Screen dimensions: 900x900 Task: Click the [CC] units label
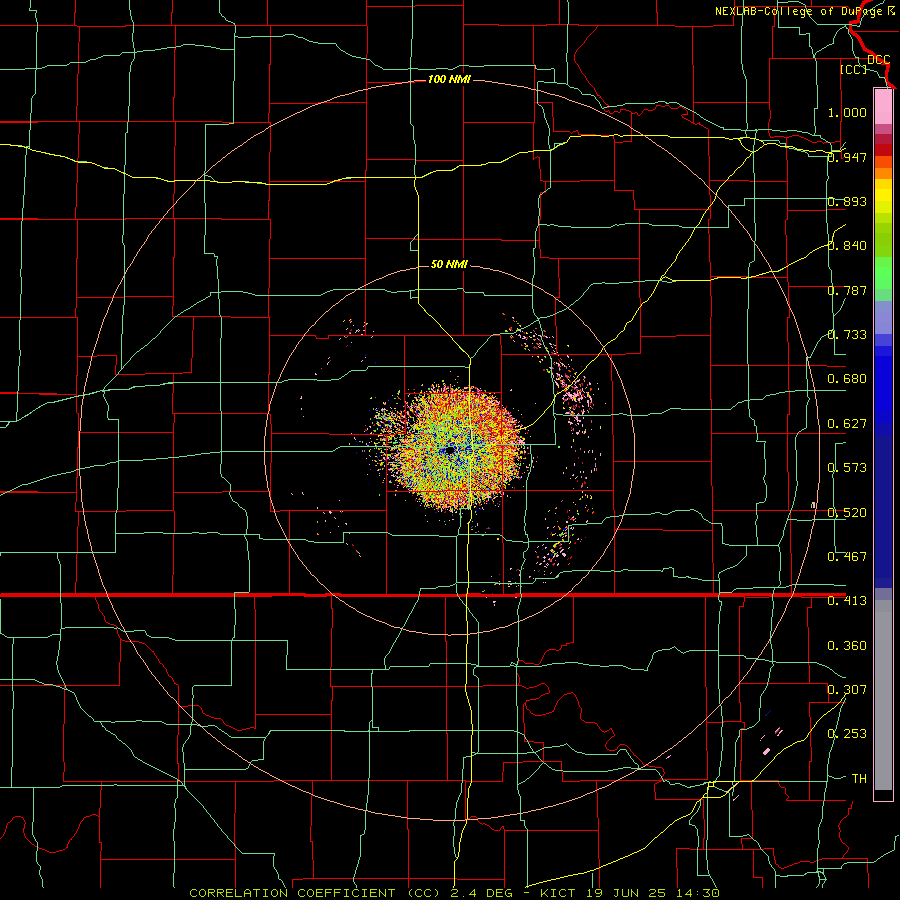854,69
